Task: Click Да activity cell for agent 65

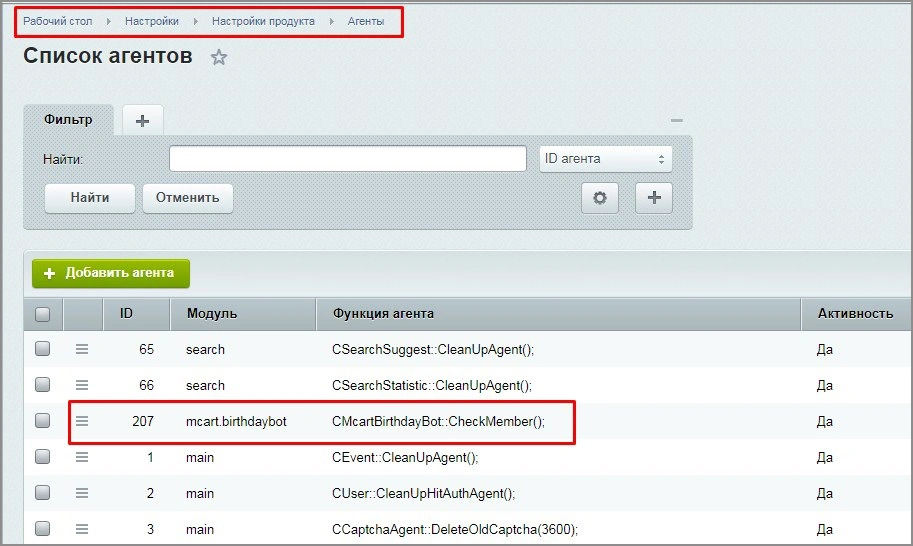Action: click(x=824, y=350)
